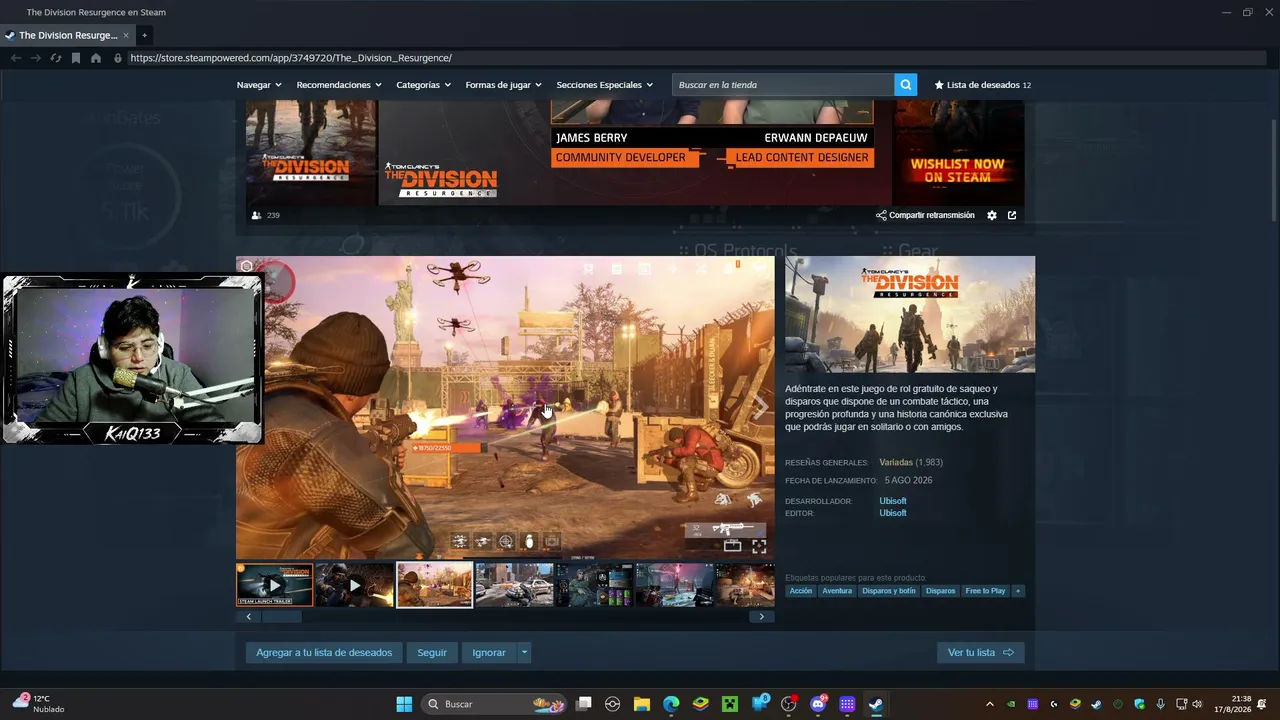Switch to Steam on the taskbar

(876, 704)
